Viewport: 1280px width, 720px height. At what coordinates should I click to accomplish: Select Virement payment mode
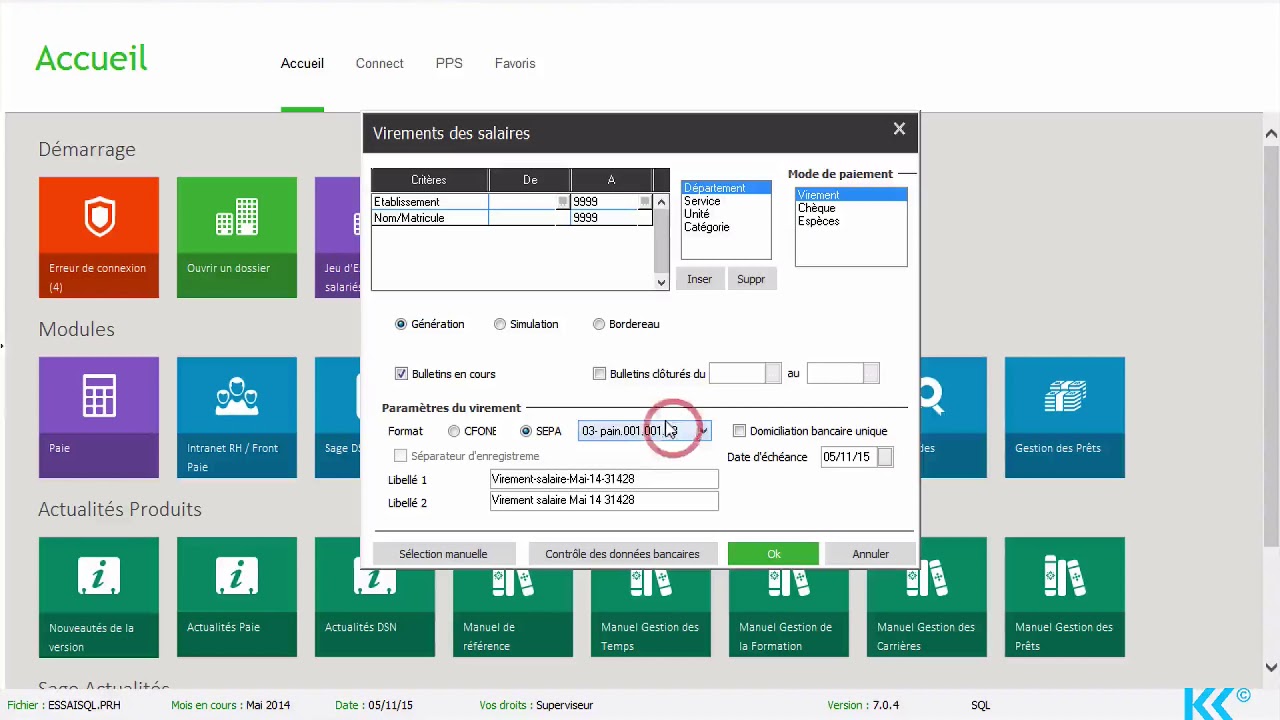(x=851, y=195)
